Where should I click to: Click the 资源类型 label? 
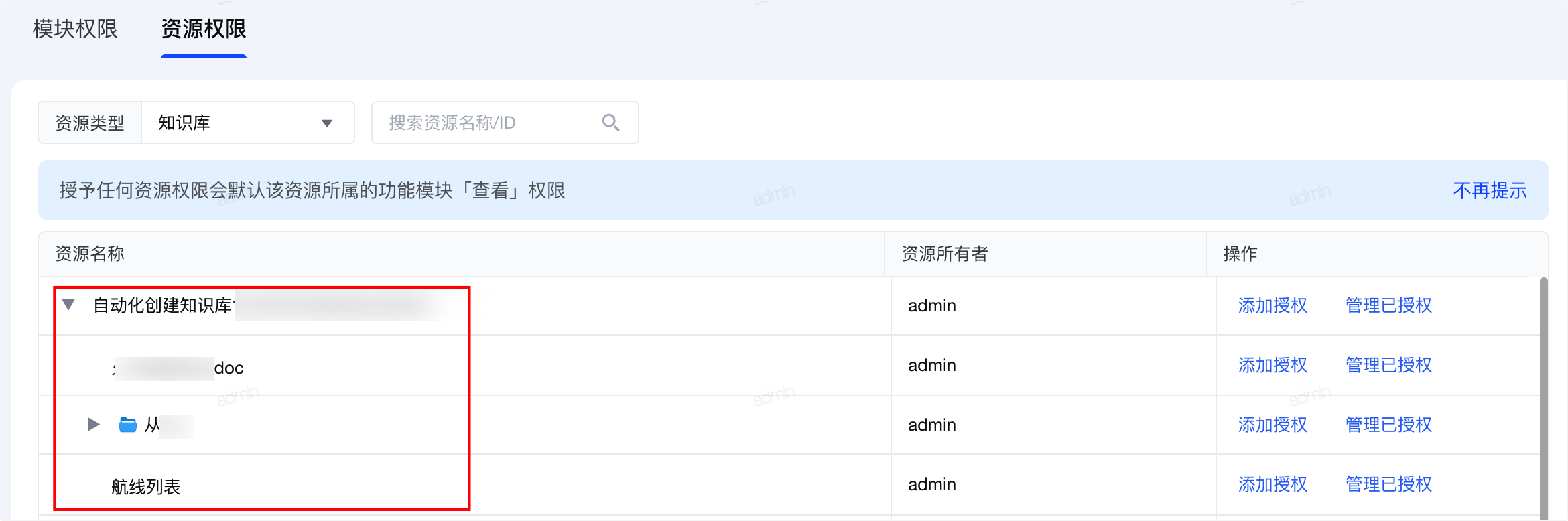click(90, 123)
